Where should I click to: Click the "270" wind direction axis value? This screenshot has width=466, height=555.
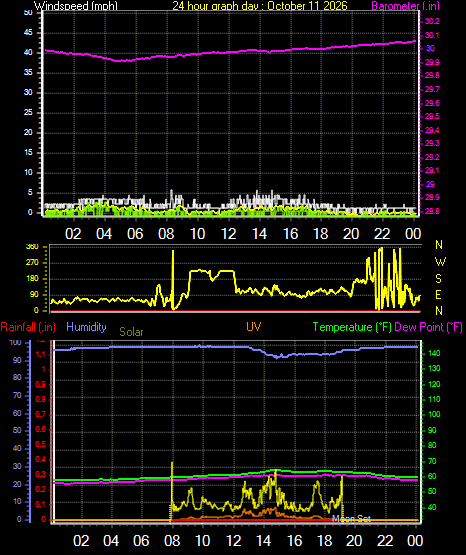[x=32, y=263]
